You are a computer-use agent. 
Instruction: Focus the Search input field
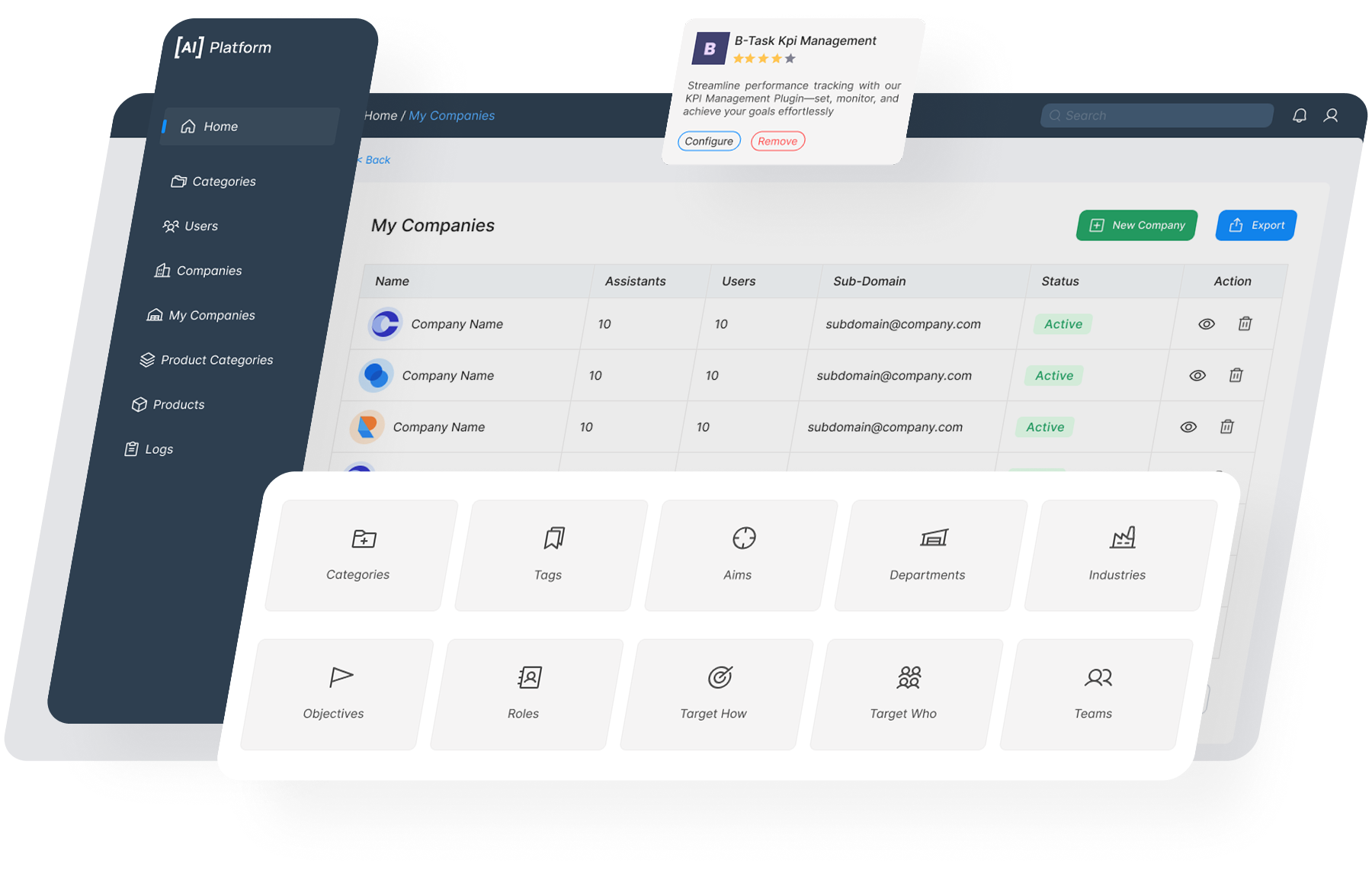(x=1157, y=115)
